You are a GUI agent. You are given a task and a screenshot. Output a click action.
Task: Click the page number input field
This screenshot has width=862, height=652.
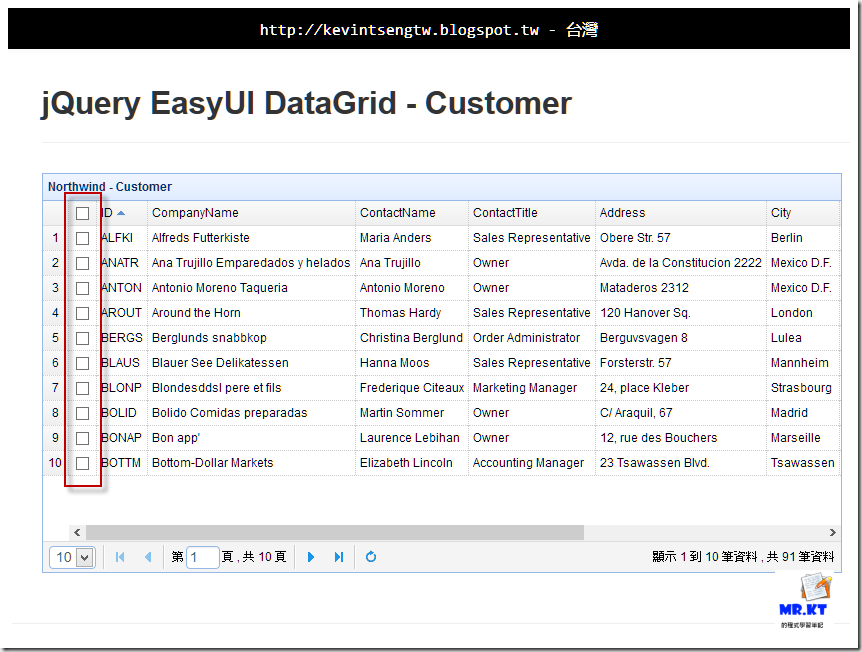[203, 557]
